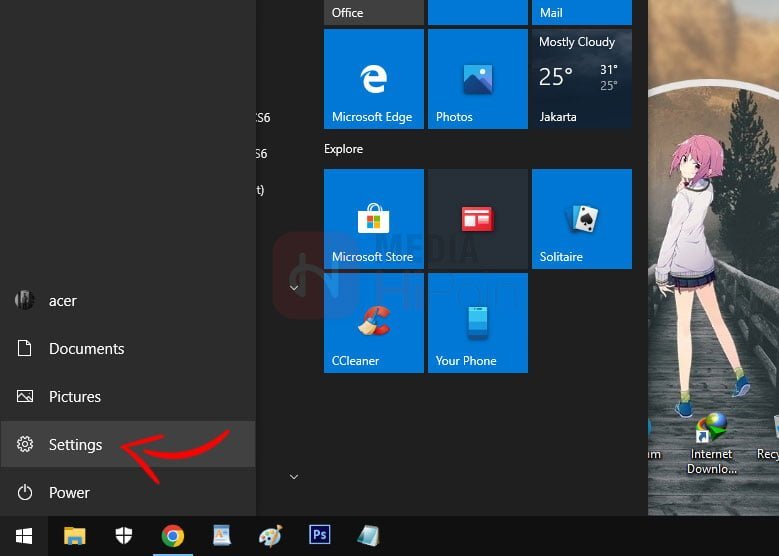Open the Documents folder shortcut
The image size is (779, 556).
(128, 348)
